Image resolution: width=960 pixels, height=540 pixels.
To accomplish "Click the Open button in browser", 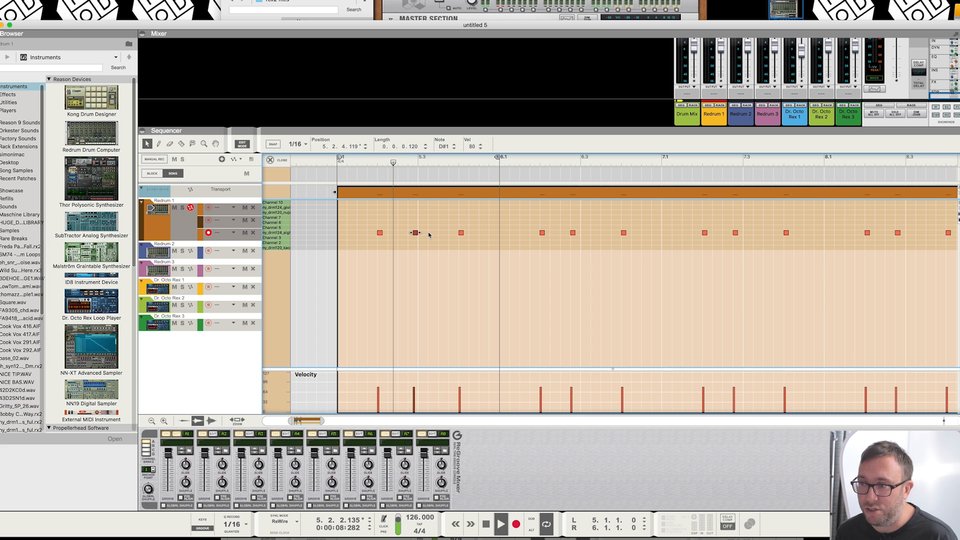I will [x=115, y=439].
